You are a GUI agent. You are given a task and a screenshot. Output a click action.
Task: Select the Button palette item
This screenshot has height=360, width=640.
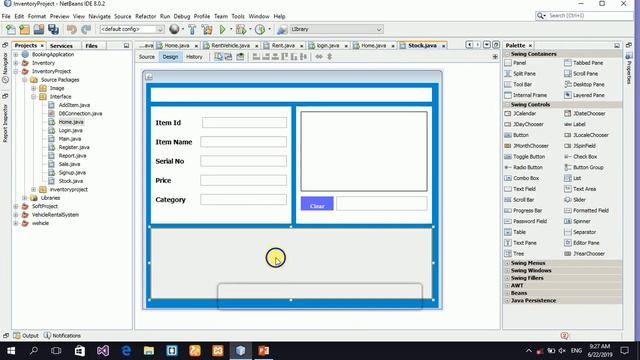coord(517,135)
